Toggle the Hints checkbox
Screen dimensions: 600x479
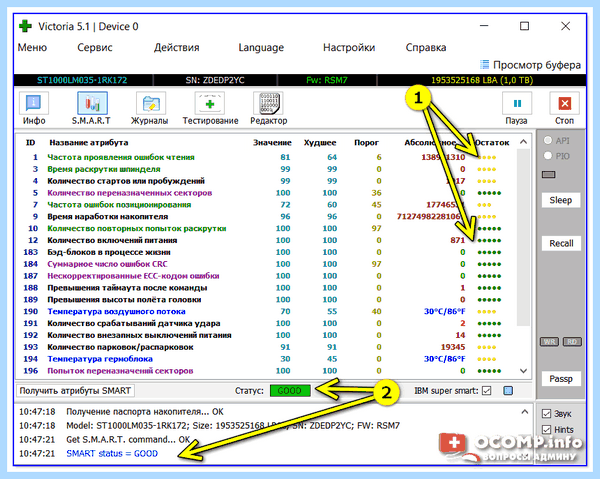[546, 430]
